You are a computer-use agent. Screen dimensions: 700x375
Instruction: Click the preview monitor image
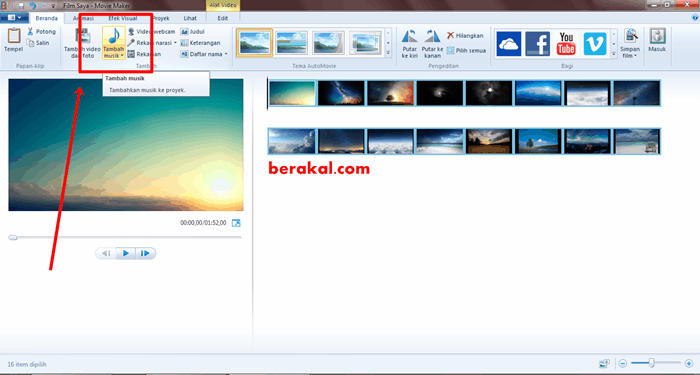tap(126, 145)
